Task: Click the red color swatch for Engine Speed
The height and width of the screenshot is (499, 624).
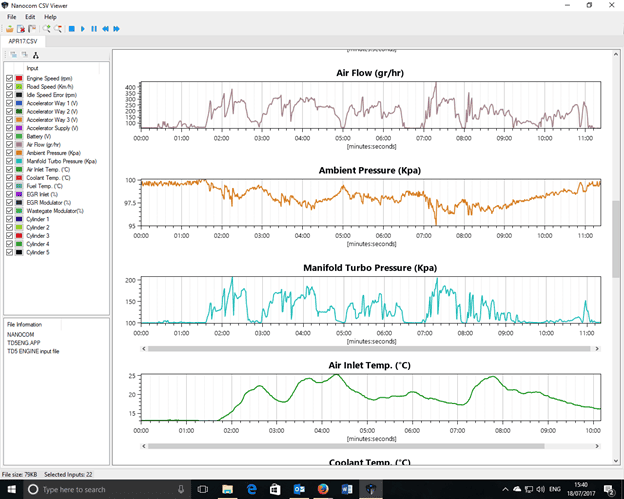Action: (x=19, y=78)
